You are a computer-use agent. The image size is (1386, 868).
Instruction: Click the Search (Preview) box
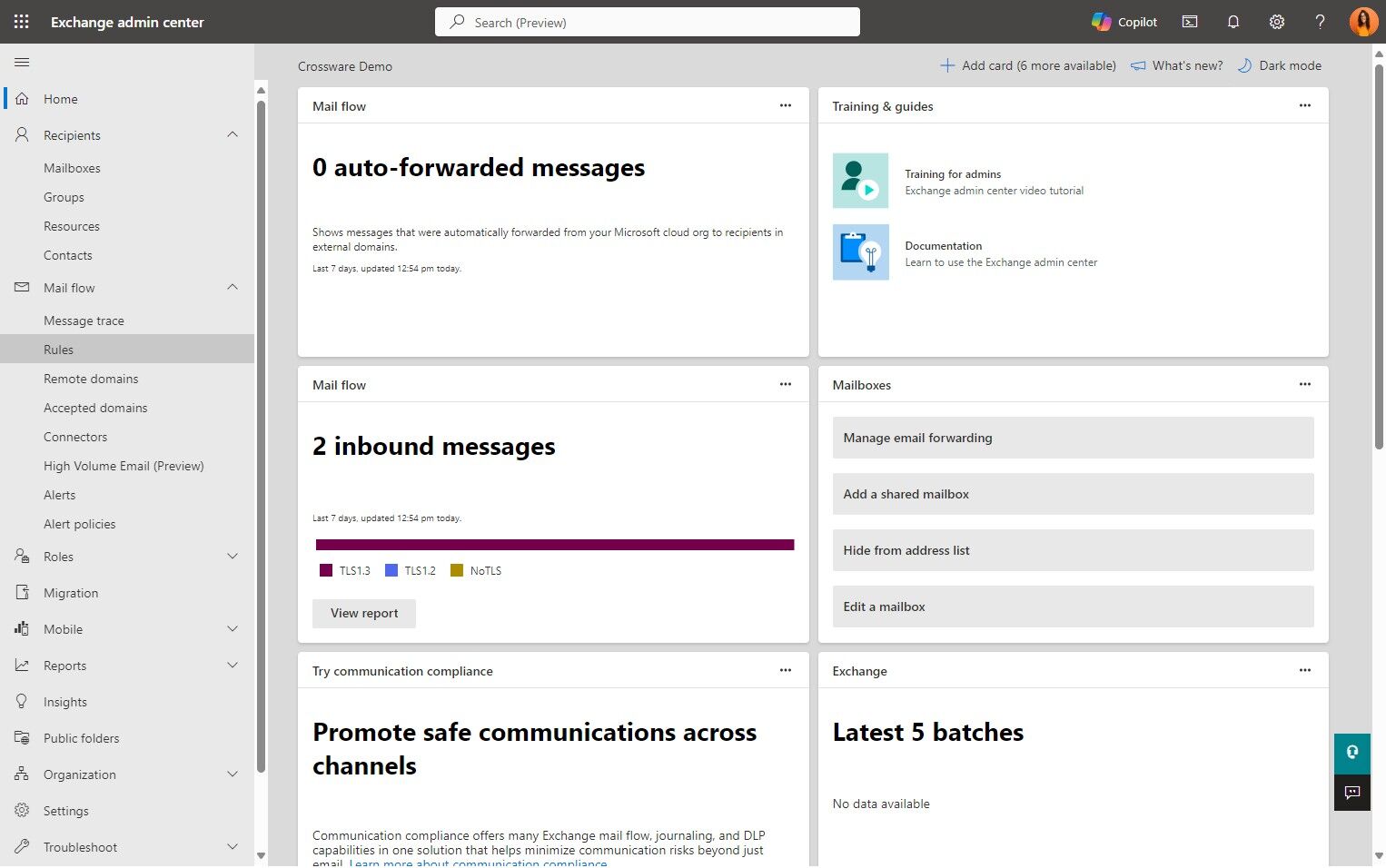pyautogui.click(x=648, y=22)
